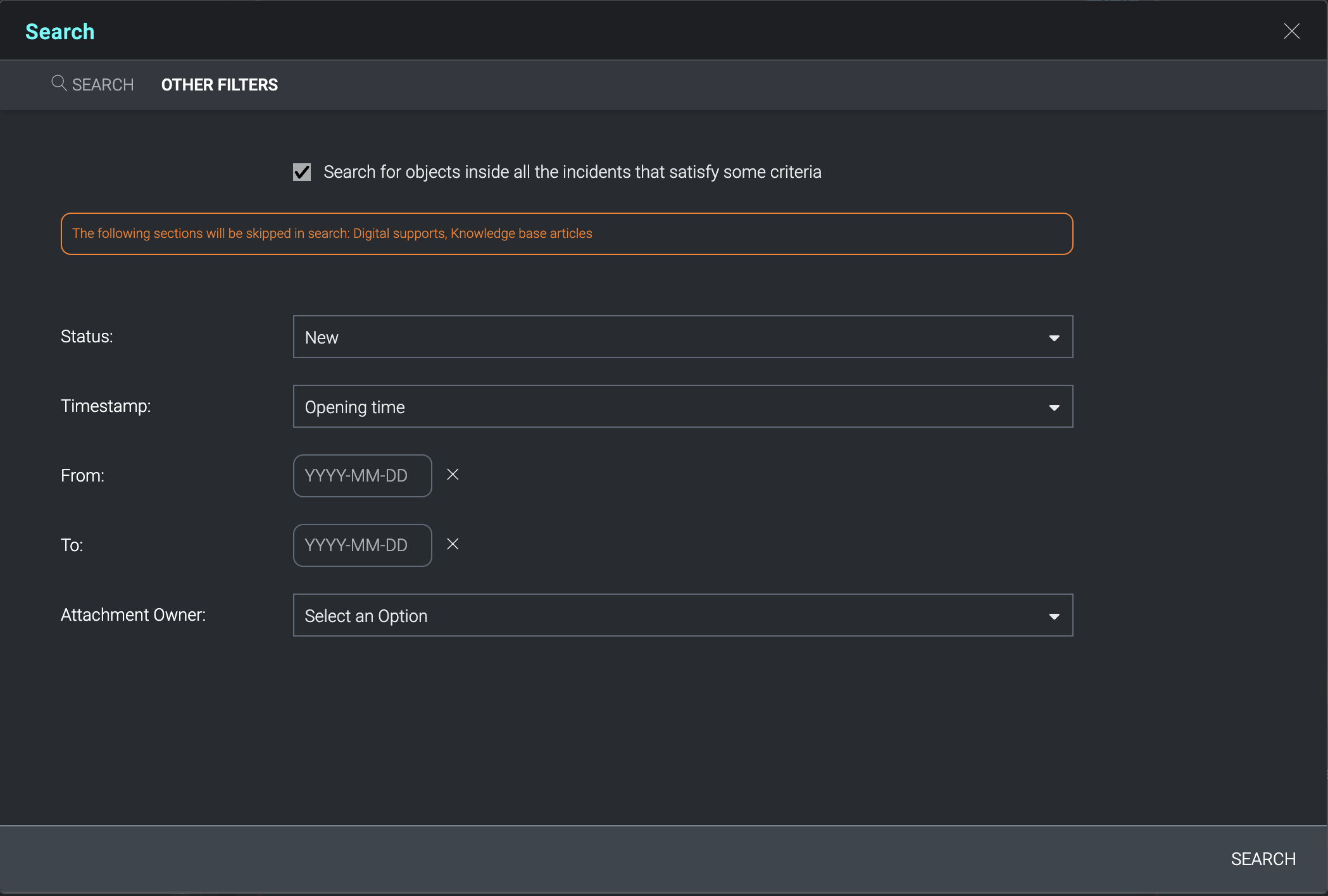Click the Search dialog title

(x=60, y=32)
